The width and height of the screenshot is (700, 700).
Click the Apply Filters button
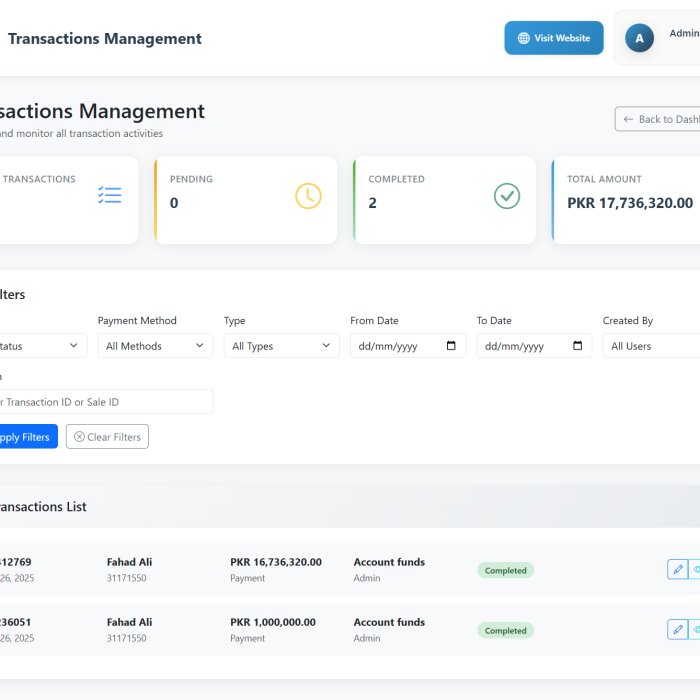tap(25, 437)
